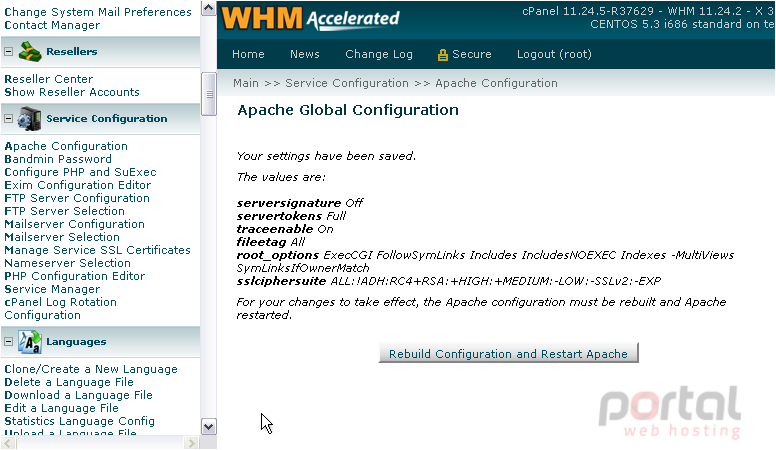Open Download a Language File
Image resolution: width=776 pixels, height=450 pixels.
tap(78, 395)
